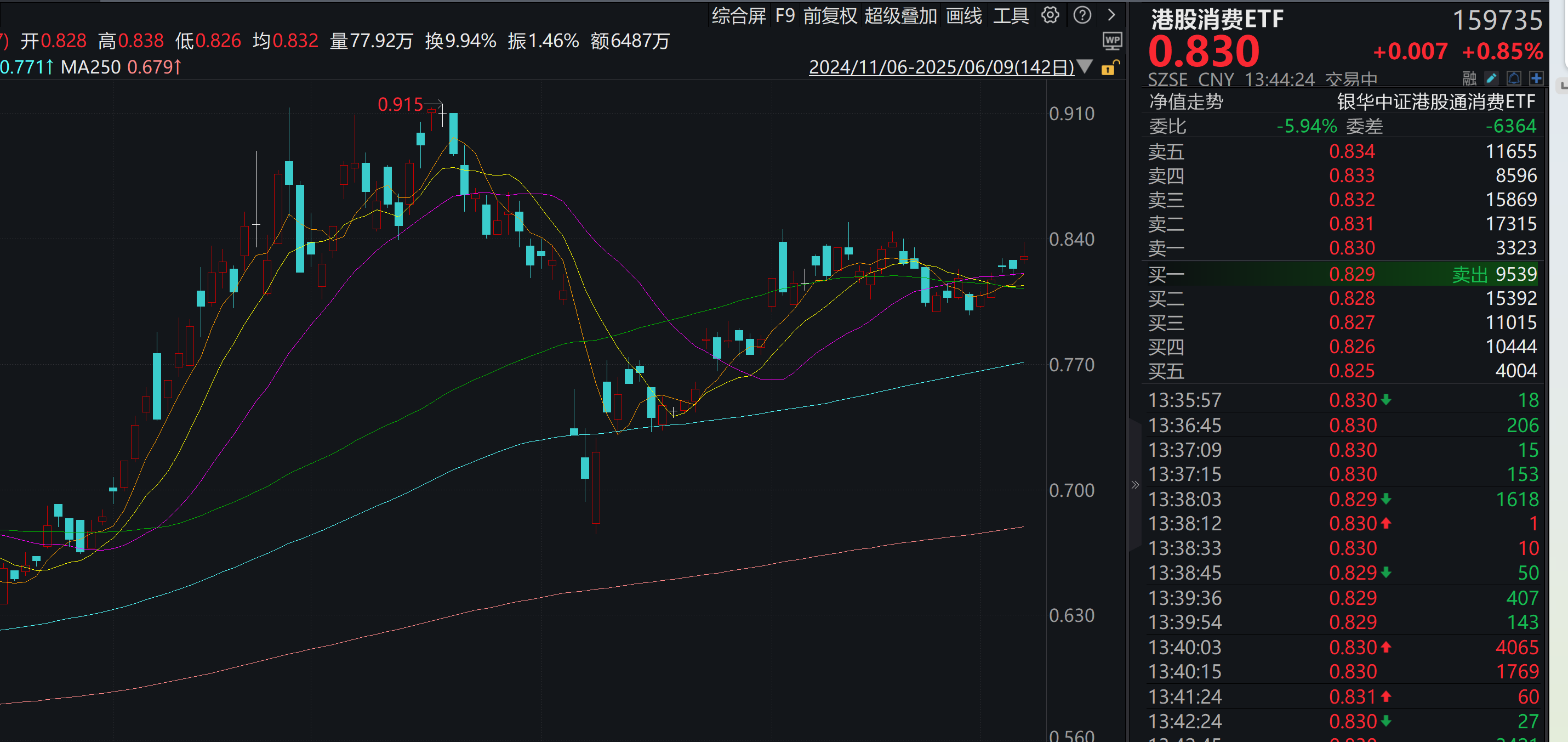Open the 综合屏 view
The image size is (1568, 742).
point(738,16)
